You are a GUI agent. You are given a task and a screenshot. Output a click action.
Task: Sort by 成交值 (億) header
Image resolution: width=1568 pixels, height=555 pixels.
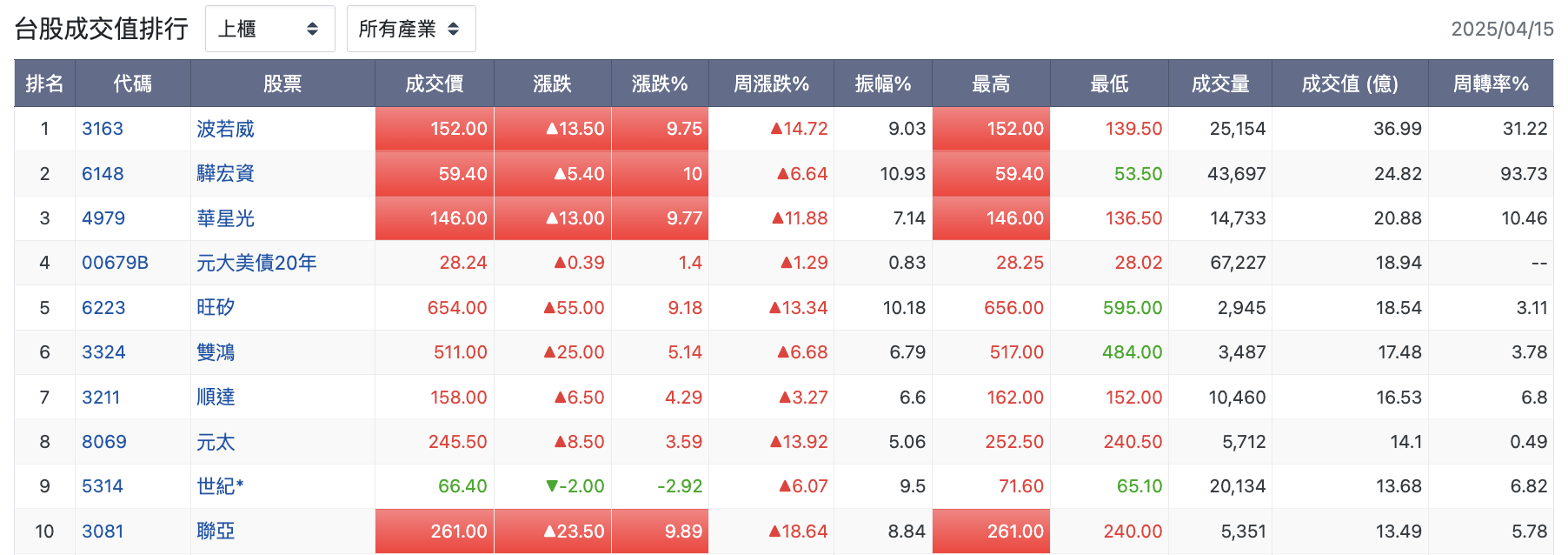coord(1350,84)
